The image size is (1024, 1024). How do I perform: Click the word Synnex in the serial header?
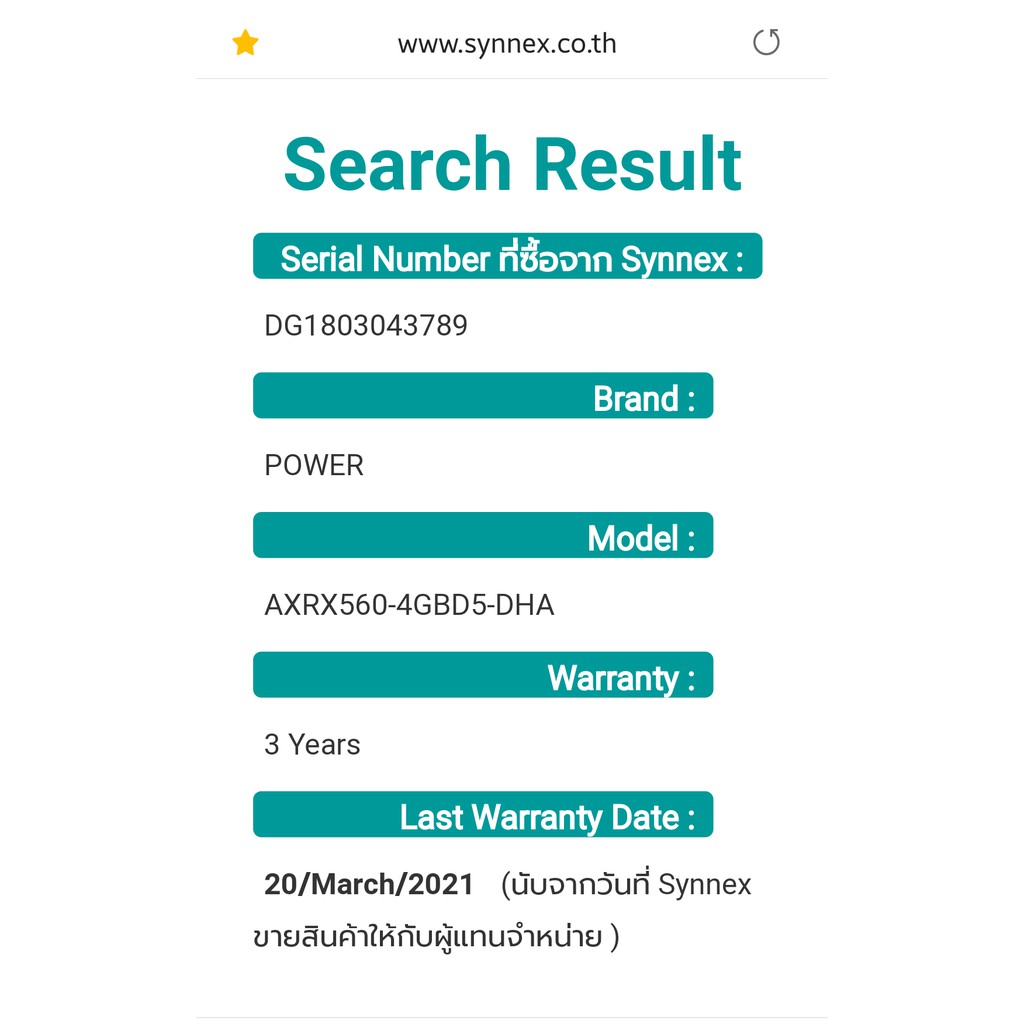click(x=675, y=259)
